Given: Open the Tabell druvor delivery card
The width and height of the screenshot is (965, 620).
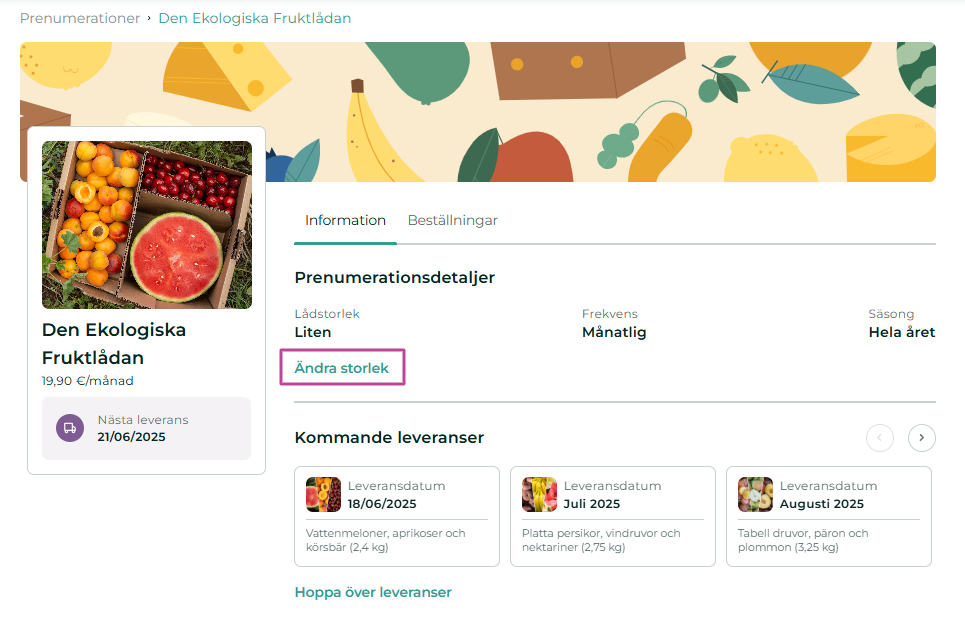Looking at the screenshot, I should pos(829,516).
